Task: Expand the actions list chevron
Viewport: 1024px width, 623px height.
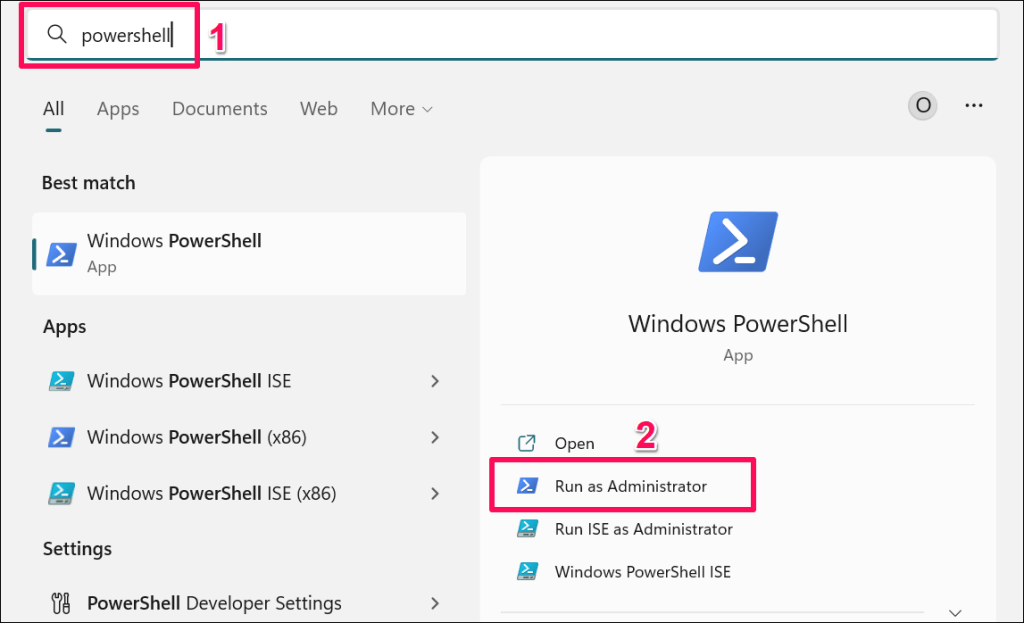Action: [x=955, y=612]
